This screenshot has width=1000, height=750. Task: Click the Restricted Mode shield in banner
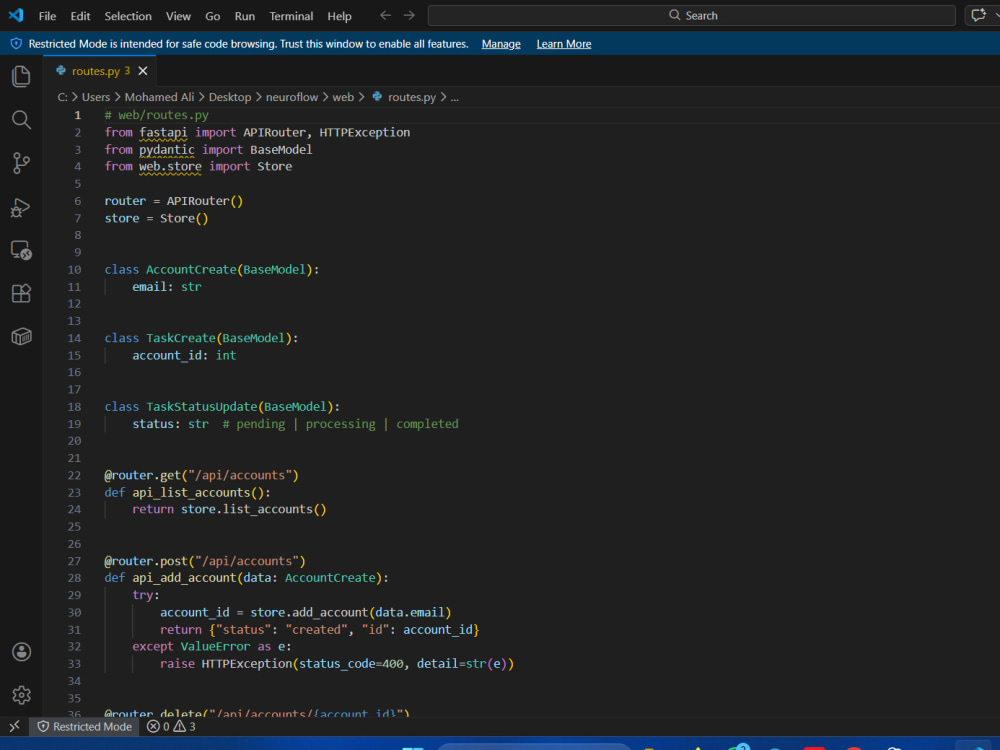click(16, 43)
